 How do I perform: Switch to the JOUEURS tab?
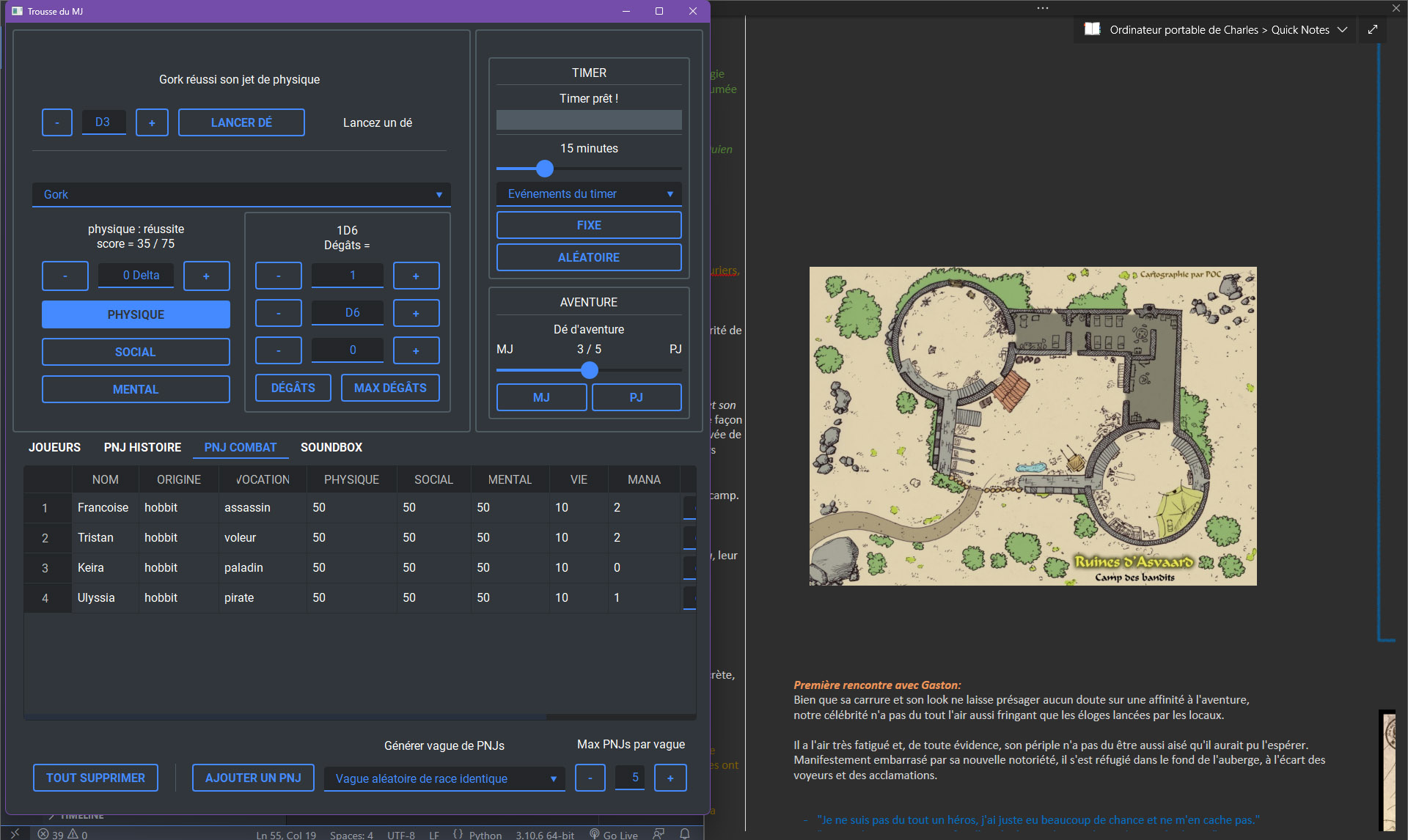[54, 447]
